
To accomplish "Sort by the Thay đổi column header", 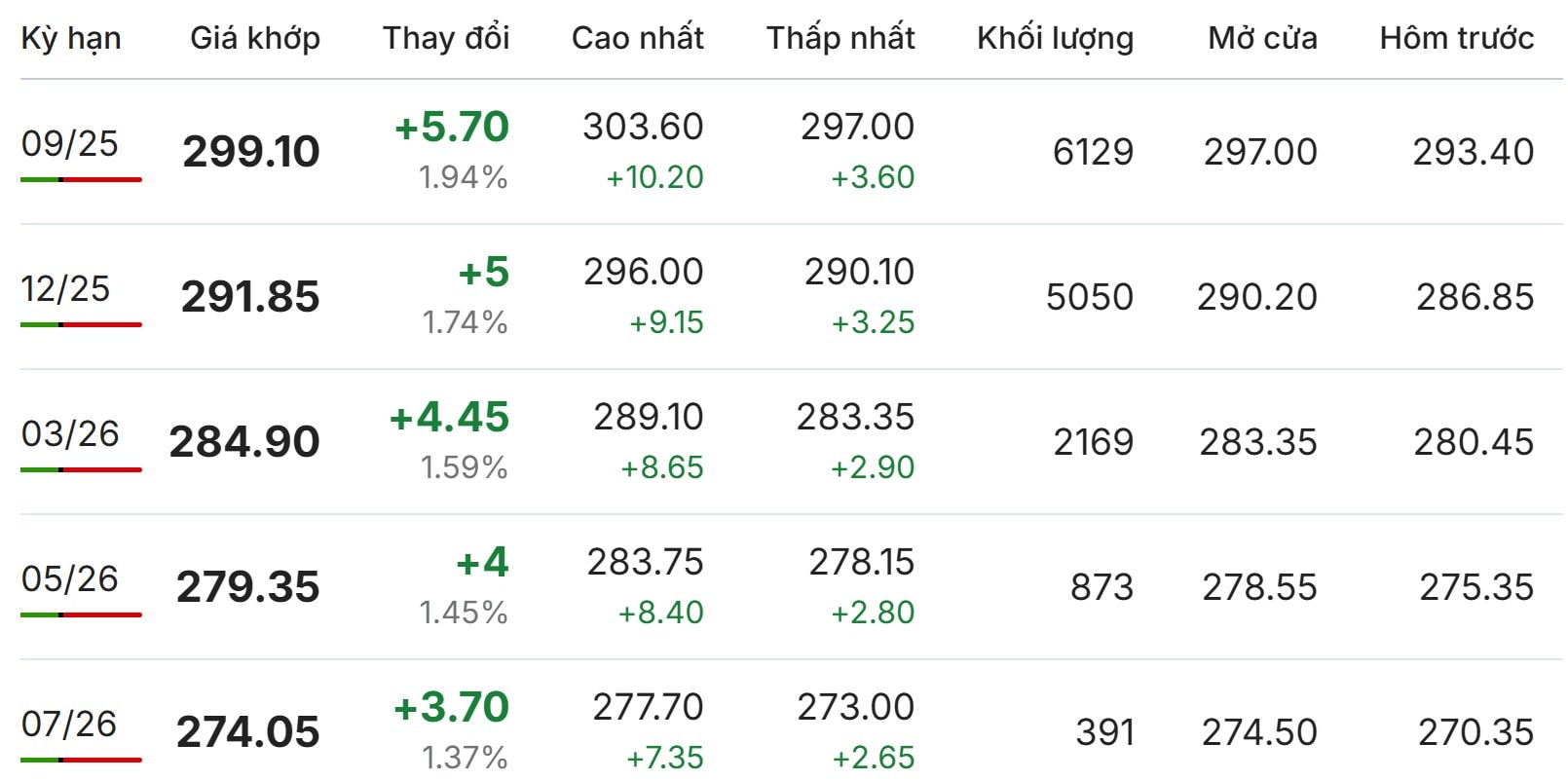I will (446, 38).
